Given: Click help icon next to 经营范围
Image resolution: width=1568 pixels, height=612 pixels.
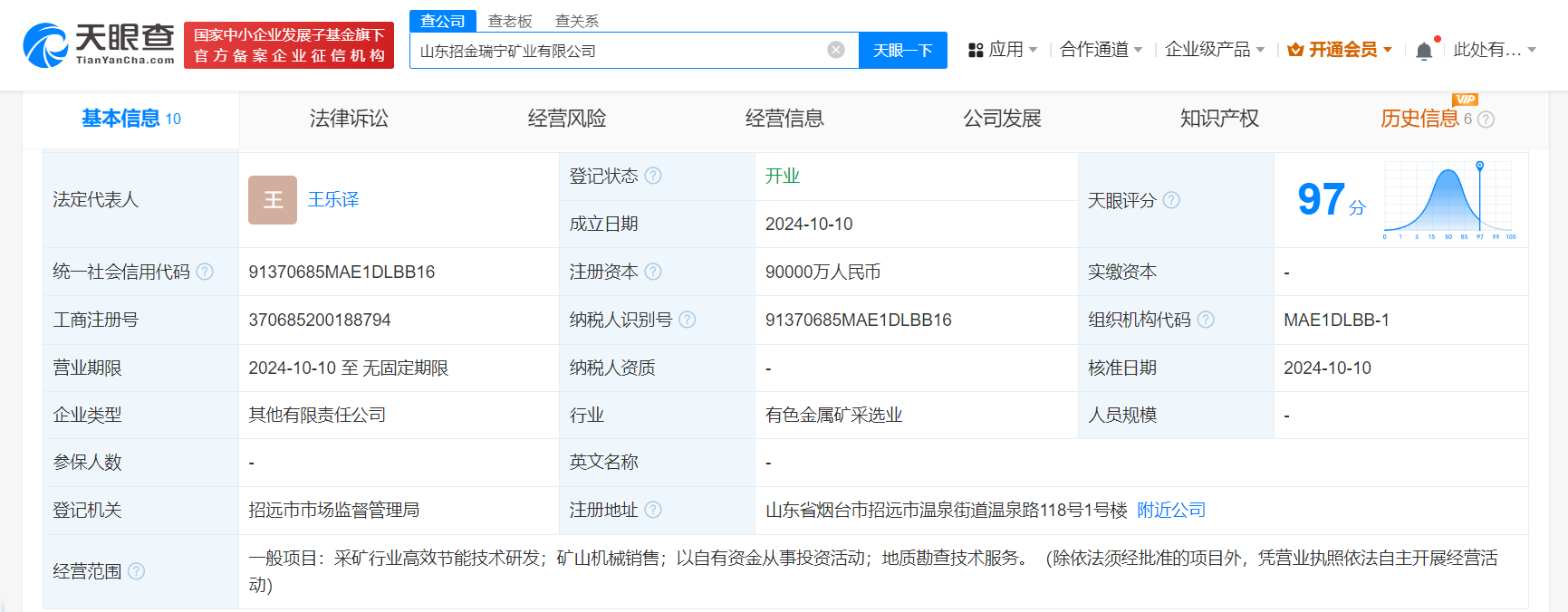Looking at the screenshot, I should tap(136, 571).
